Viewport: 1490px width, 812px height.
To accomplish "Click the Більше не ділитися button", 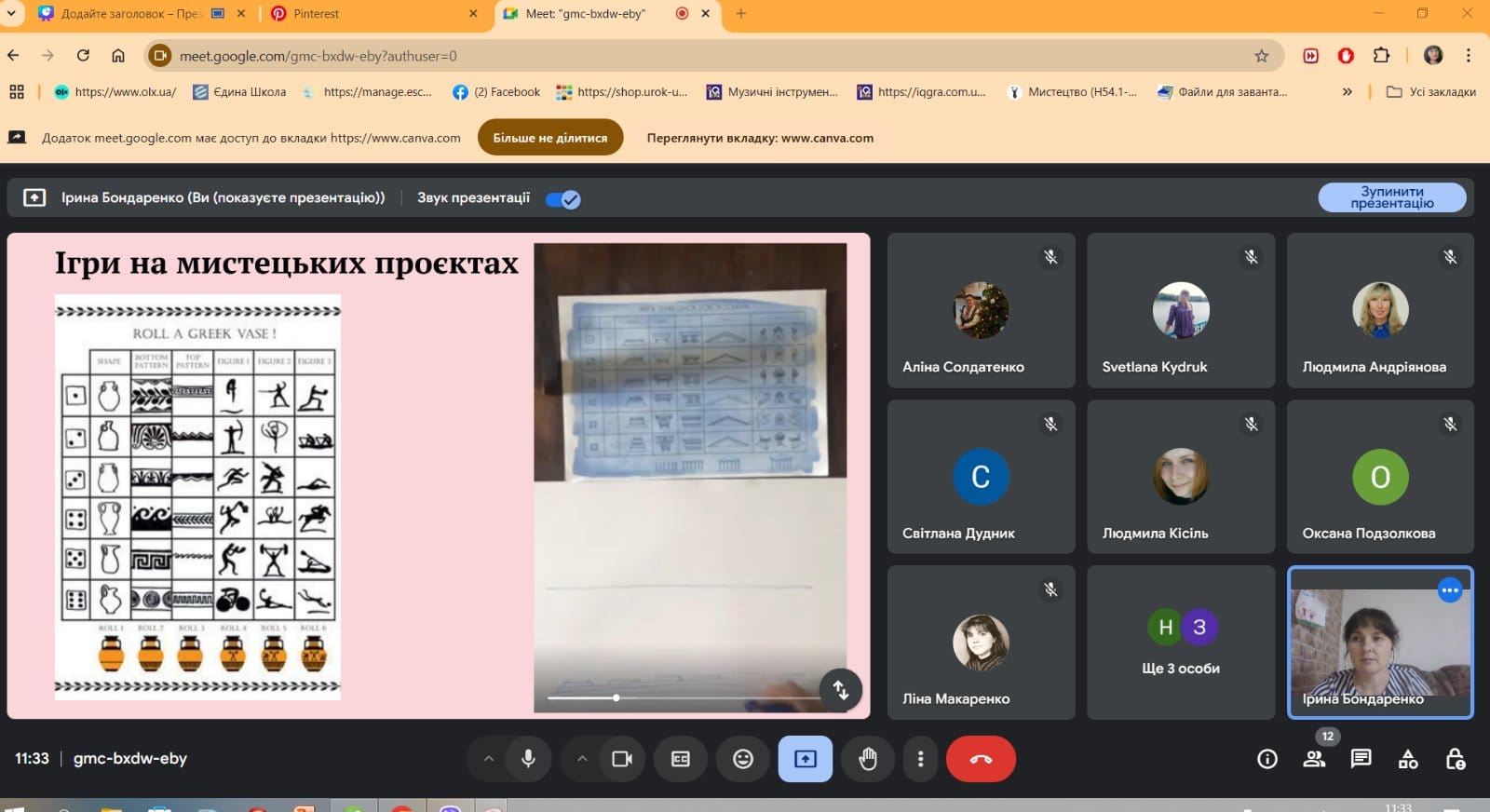I will click(550, 138).
